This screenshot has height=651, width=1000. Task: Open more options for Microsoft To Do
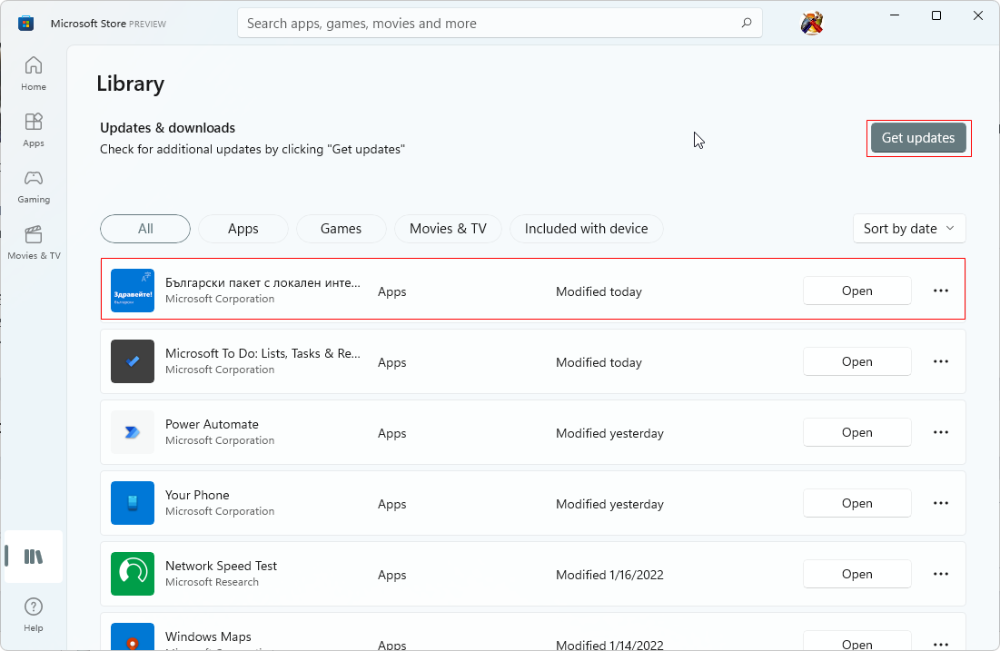[x=941, y=361]
